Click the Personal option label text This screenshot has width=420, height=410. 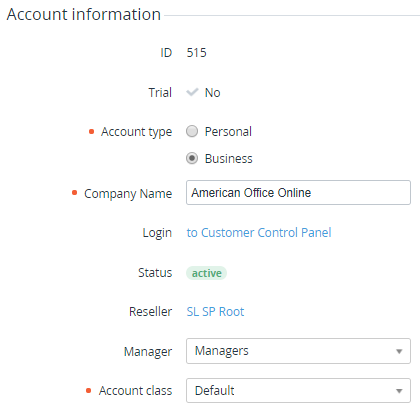tap(228, 131)
